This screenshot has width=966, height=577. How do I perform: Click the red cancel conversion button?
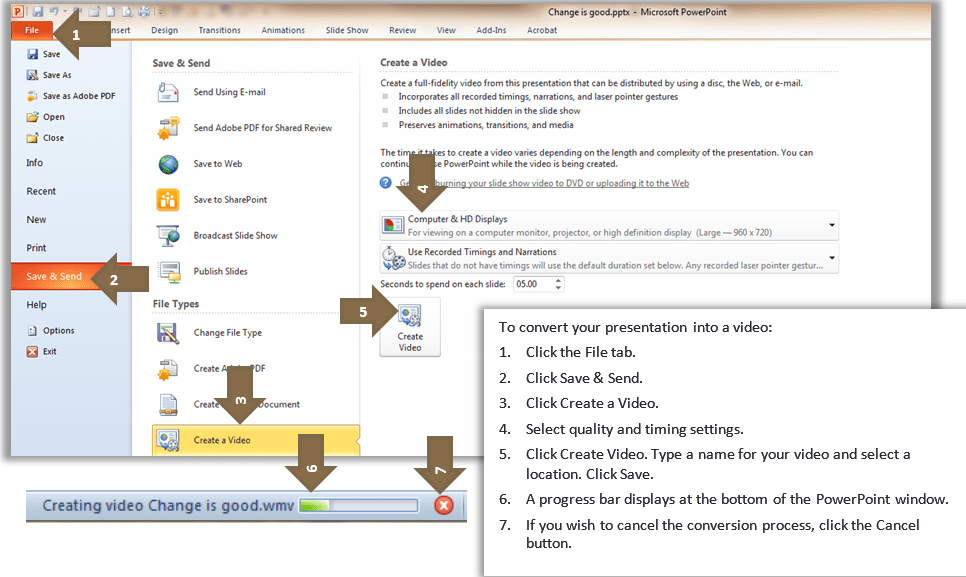pos(444,505)
